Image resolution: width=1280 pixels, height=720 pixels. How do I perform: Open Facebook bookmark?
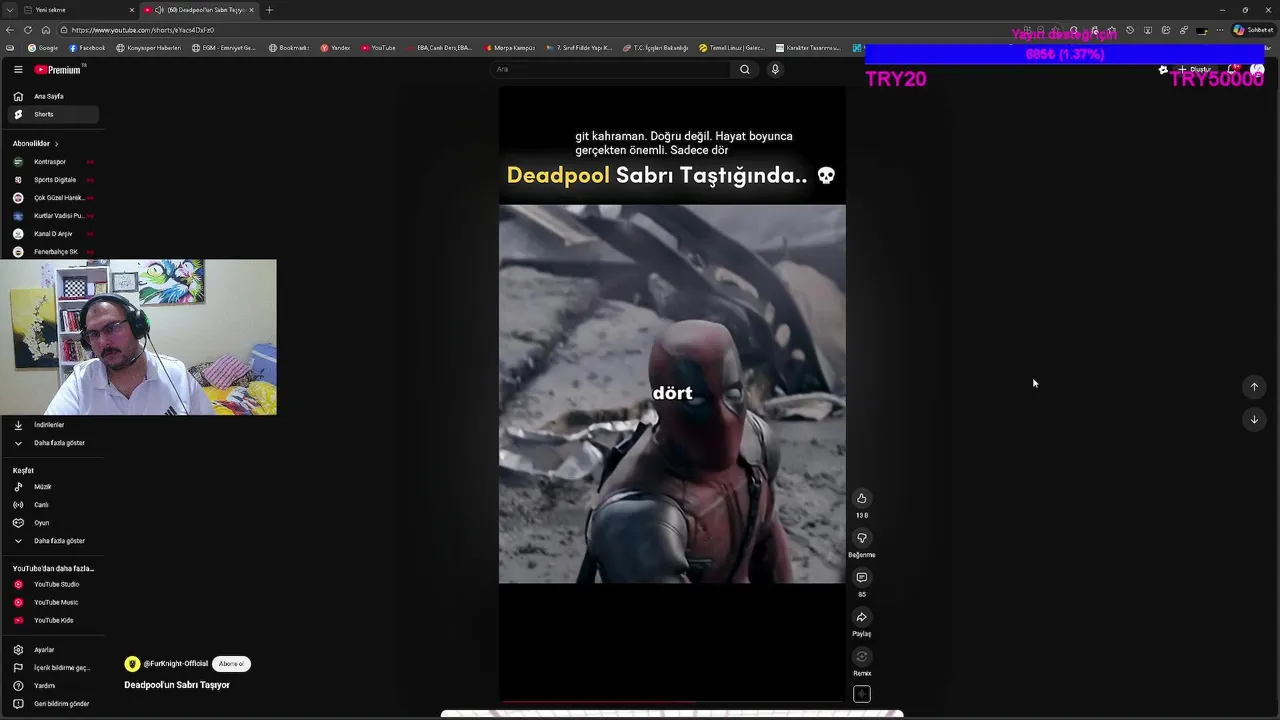(x=87, y=48)
